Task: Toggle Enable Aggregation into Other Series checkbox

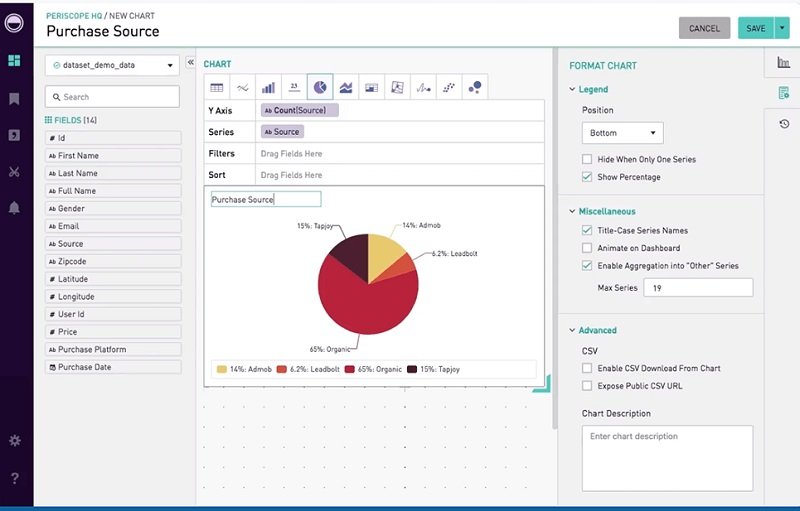Action: tap(587, 266)
